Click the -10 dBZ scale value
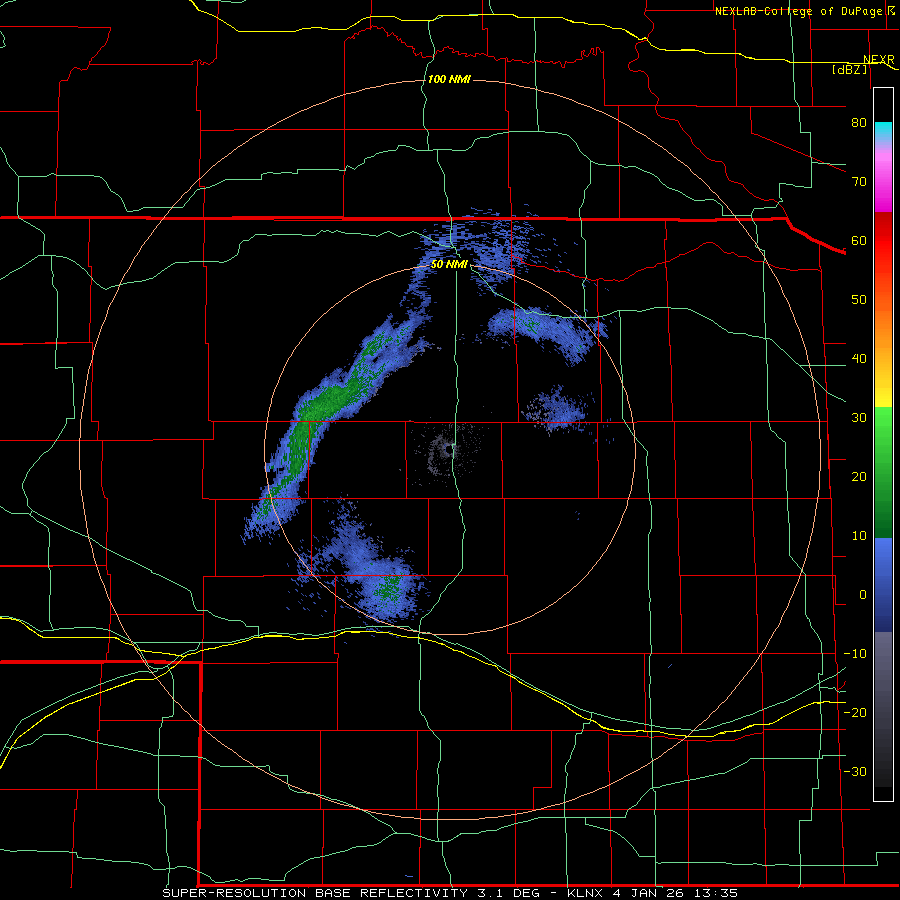The height and width of the screenshot is (900, 900). (855, 654)
